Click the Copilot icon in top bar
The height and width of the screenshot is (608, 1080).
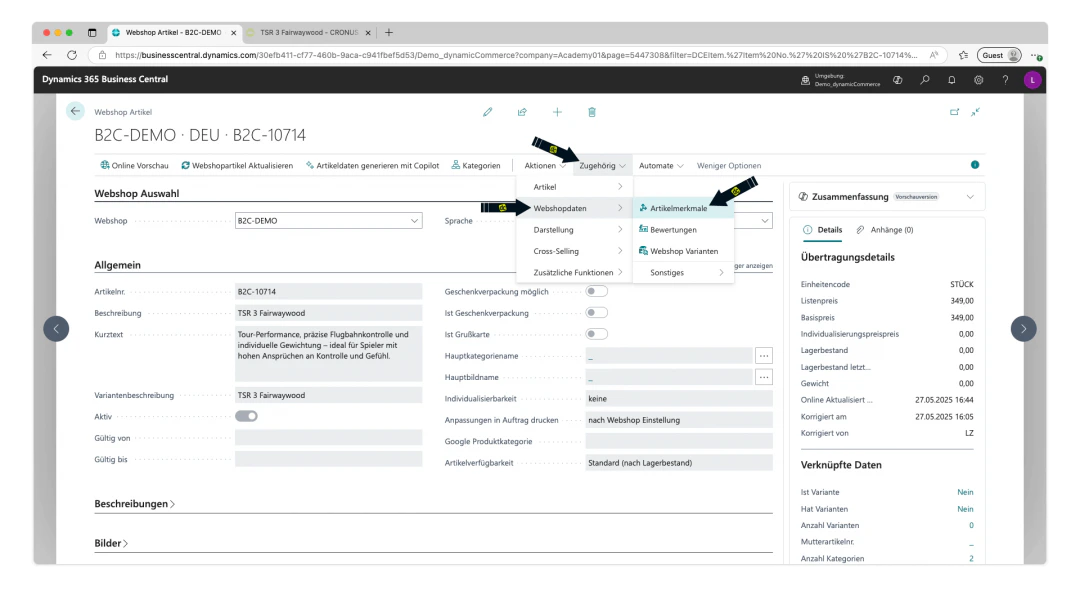click(x=897, y=80)
